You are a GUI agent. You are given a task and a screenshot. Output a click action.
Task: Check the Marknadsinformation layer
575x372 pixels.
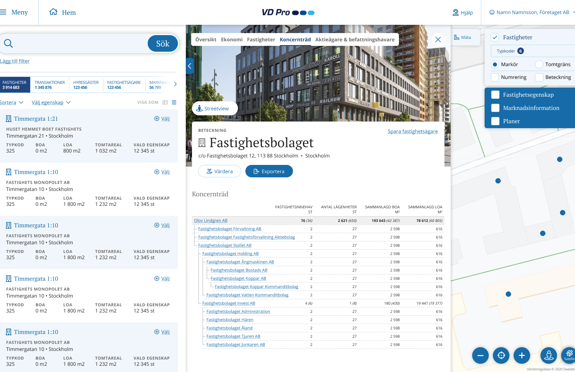coord(495,108)
